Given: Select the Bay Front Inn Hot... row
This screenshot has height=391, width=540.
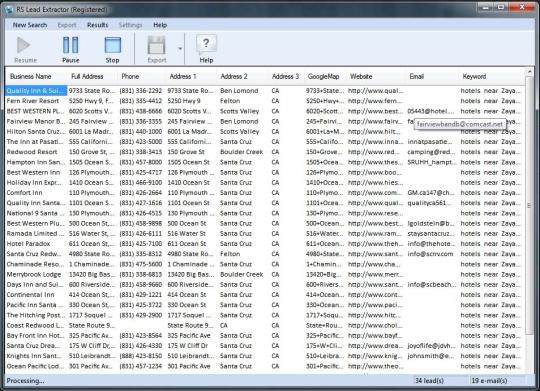Looking at the screenshot, I should tap(265, 336).
